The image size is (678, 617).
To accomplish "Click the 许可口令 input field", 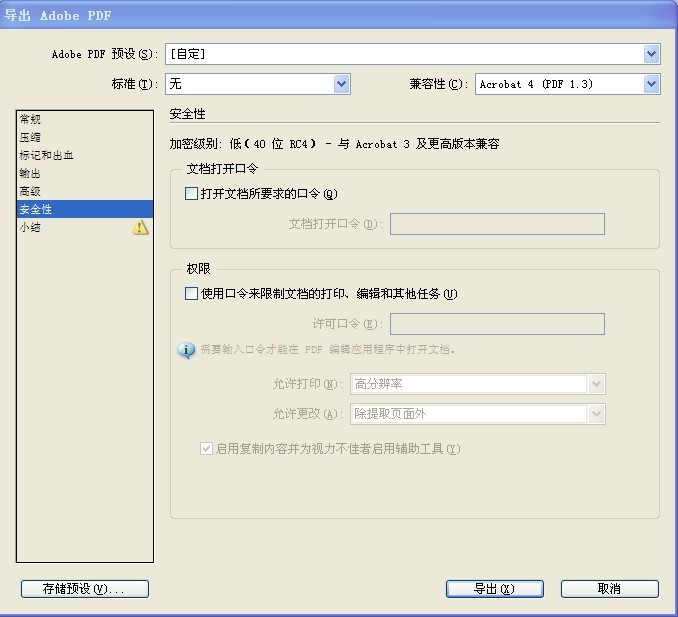I will click(x=497, y=324).
